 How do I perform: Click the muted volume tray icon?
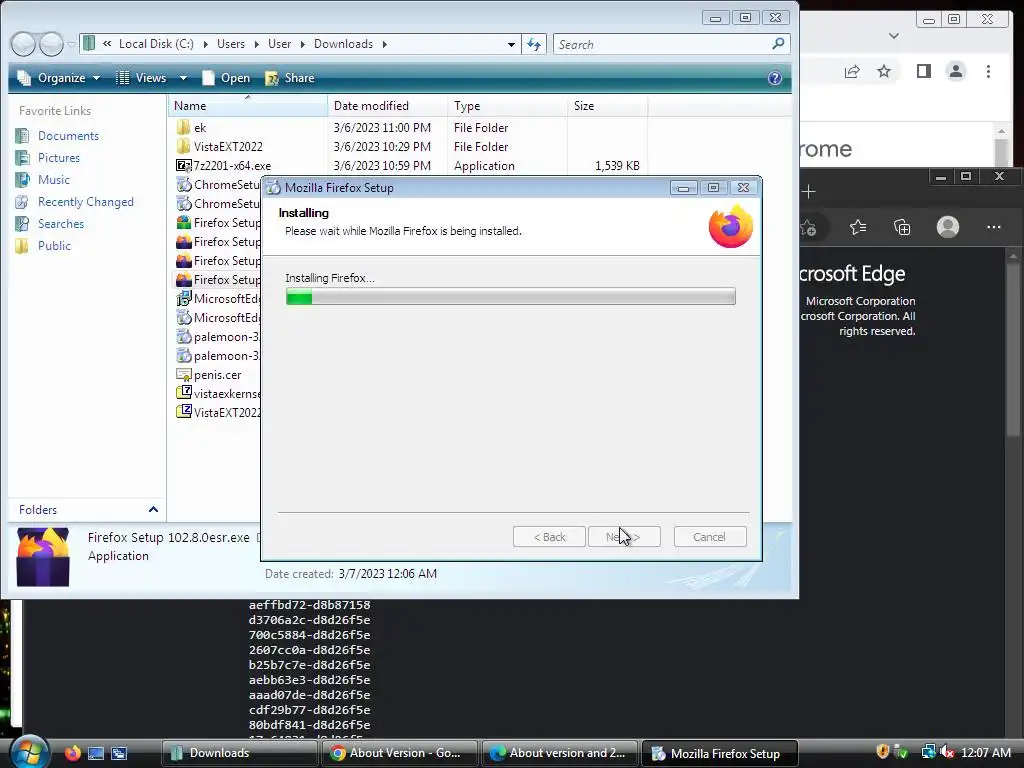947,752
